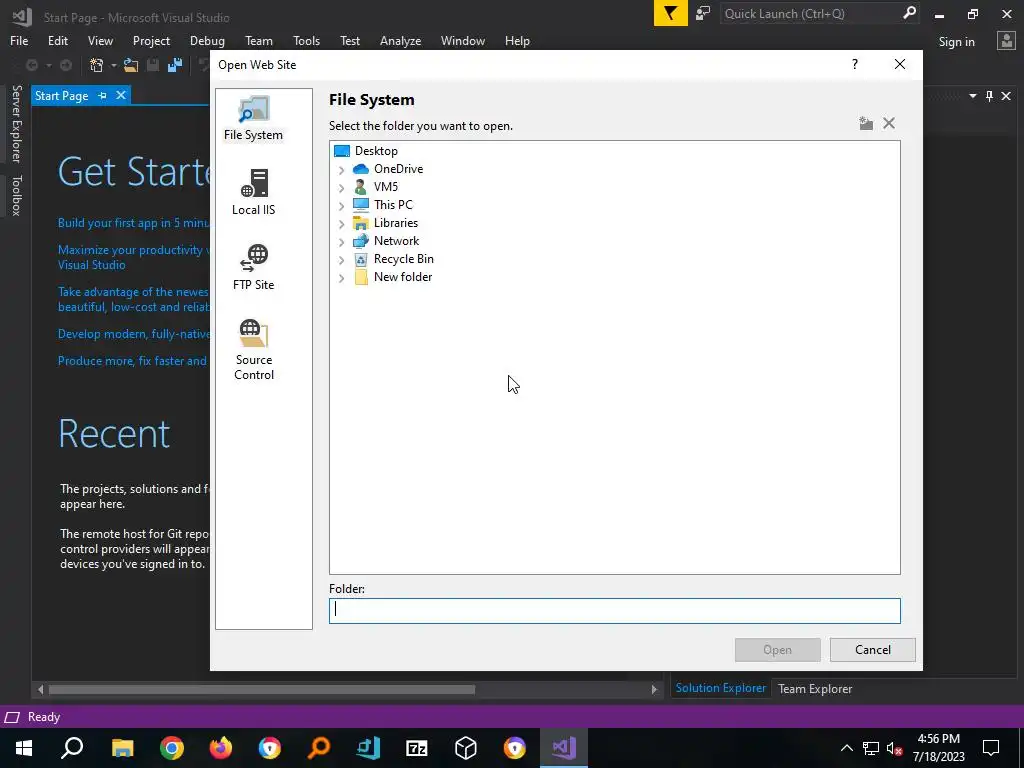Screen dimensions: 1024x768
Task: Launch Firefox from the taskbar
Action: pyautogui.click(x=221, y=748)
